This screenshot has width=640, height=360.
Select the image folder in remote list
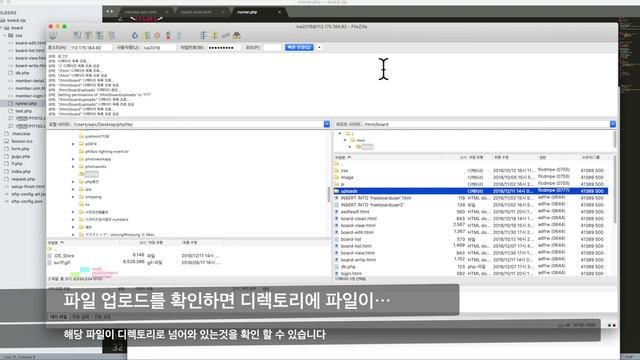(471, 177)
